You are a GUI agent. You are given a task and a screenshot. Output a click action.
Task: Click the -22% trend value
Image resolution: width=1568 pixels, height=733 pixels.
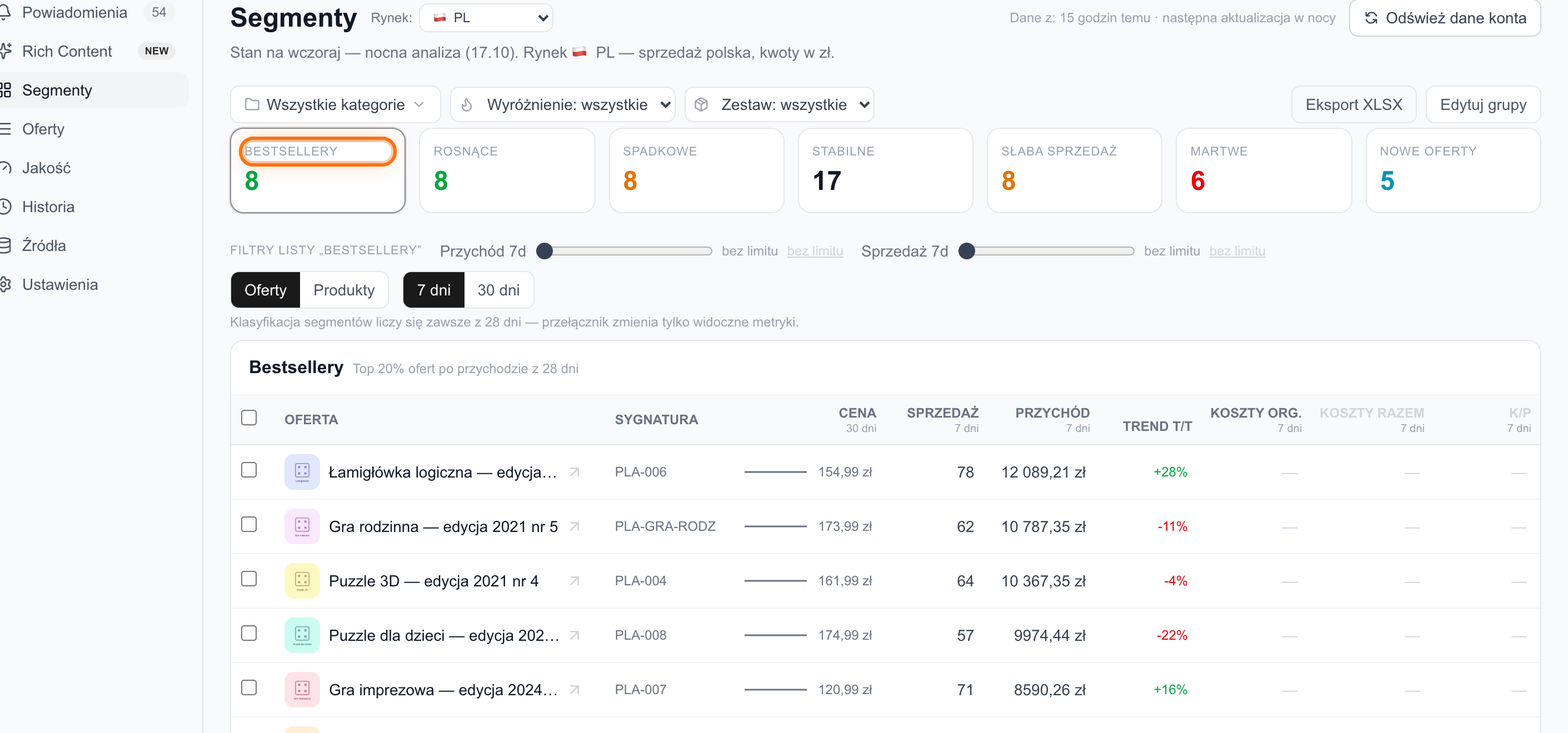1172,636
